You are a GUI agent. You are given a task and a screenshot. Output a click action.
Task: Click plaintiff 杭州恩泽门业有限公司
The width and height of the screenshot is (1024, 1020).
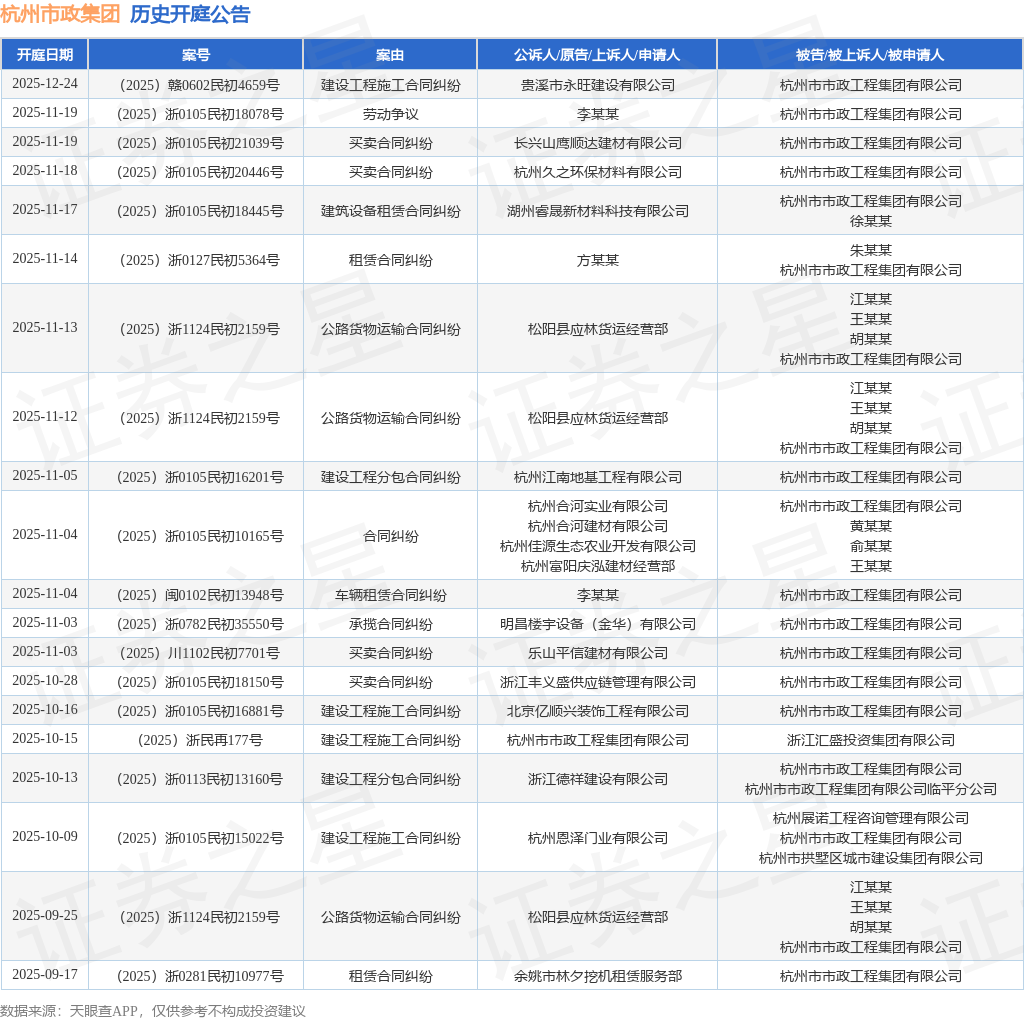point(598,838)
